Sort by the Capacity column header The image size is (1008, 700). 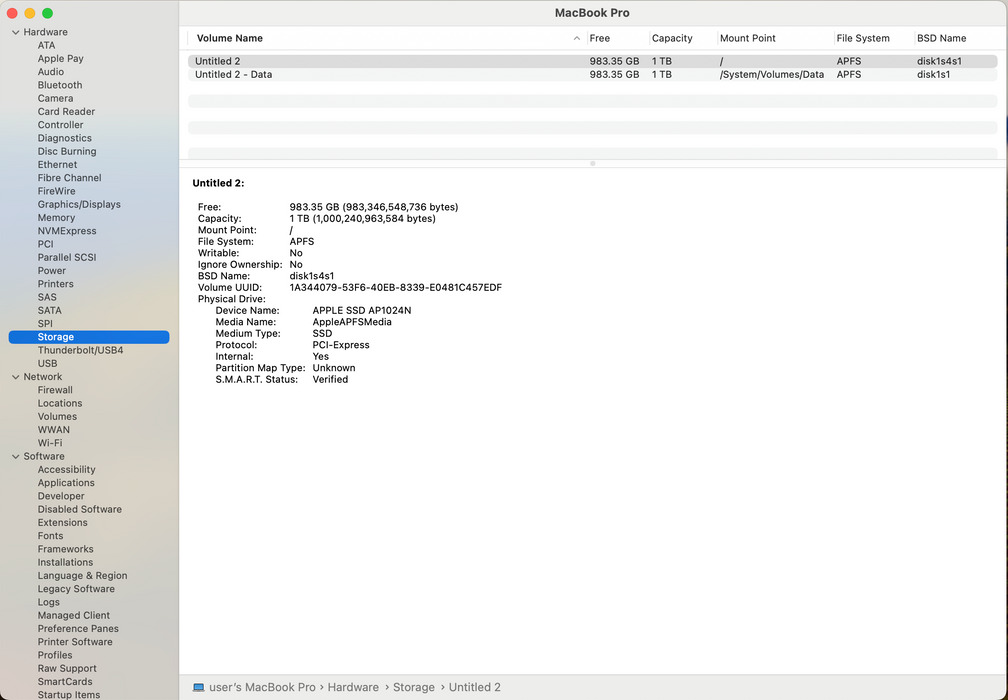point(672,38)
